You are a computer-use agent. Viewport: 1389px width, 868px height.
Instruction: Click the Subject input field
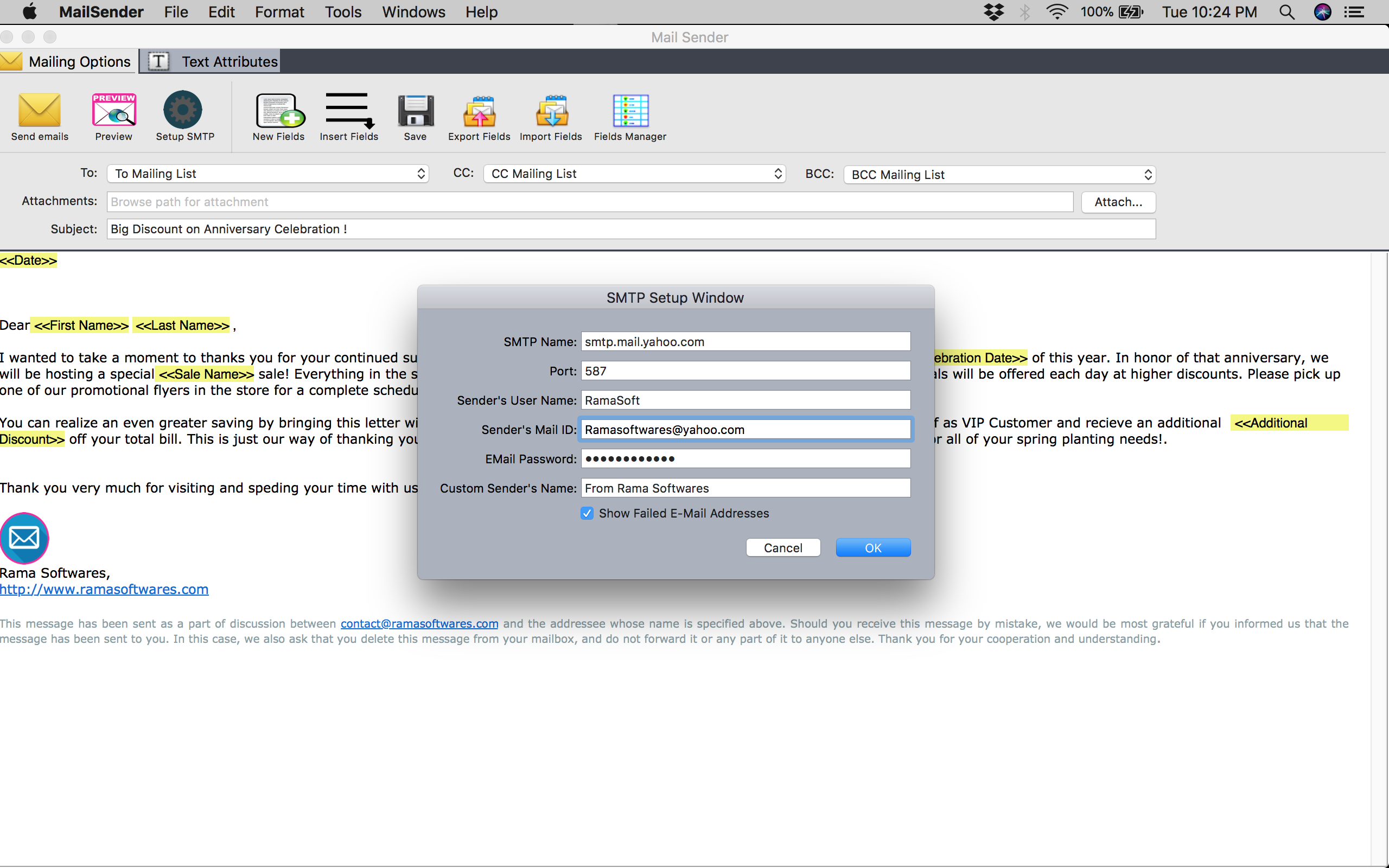point(632,229)
